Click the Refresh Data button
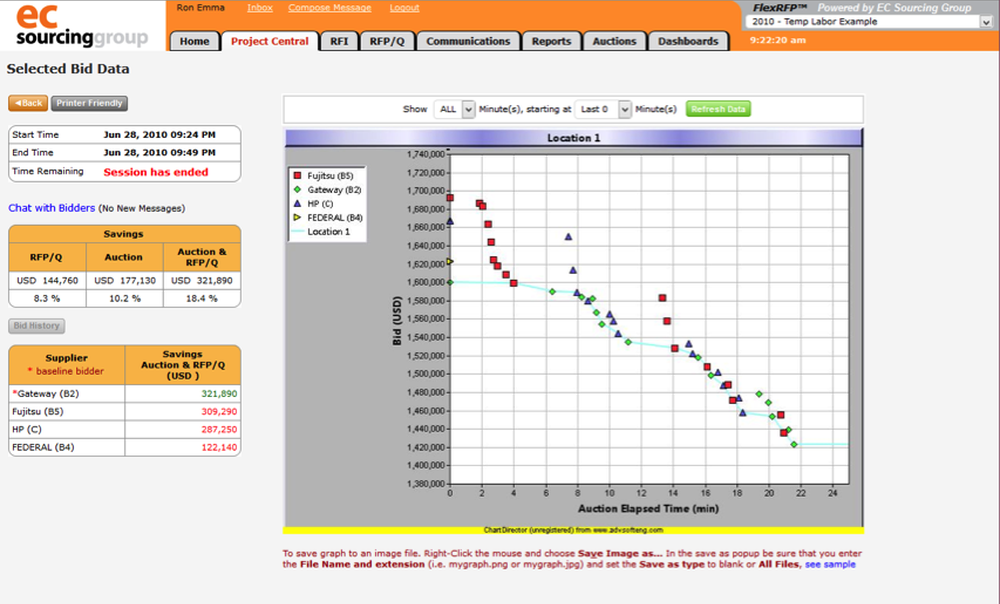1000x604 pixels. point(718,109)
